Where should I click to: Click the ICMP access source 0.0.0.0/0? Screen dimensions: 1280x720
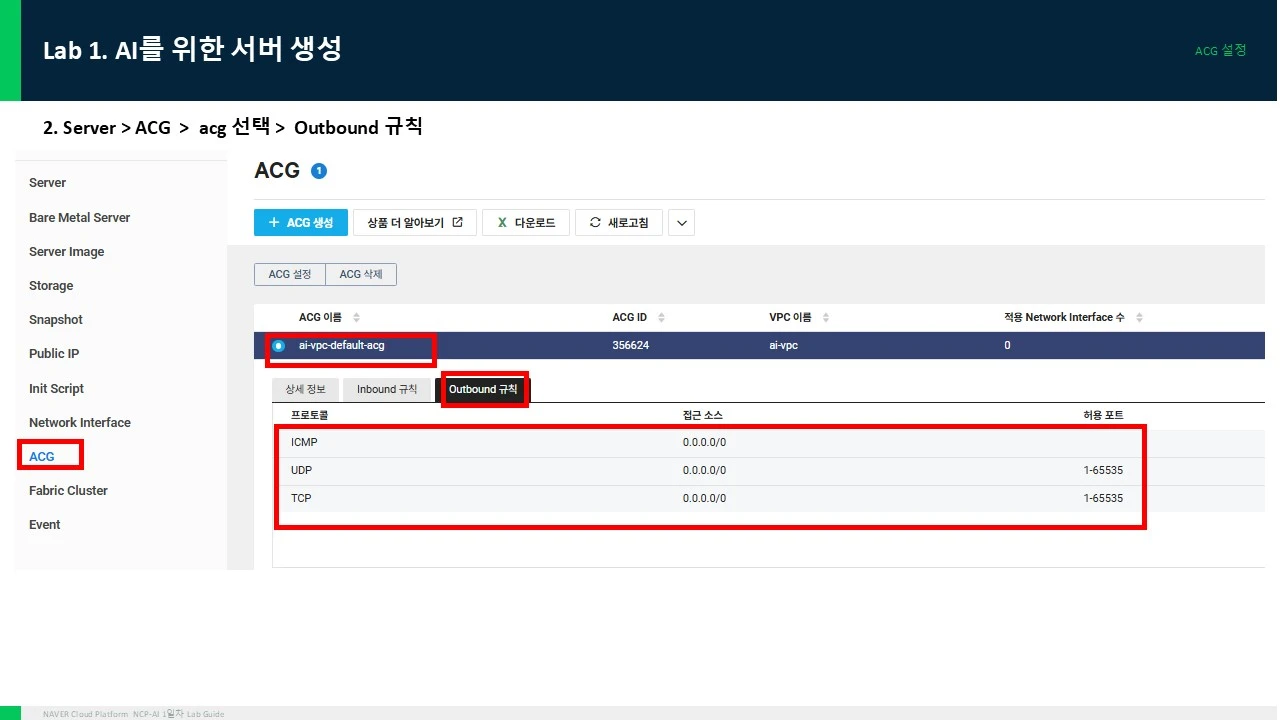click(704, 442)
